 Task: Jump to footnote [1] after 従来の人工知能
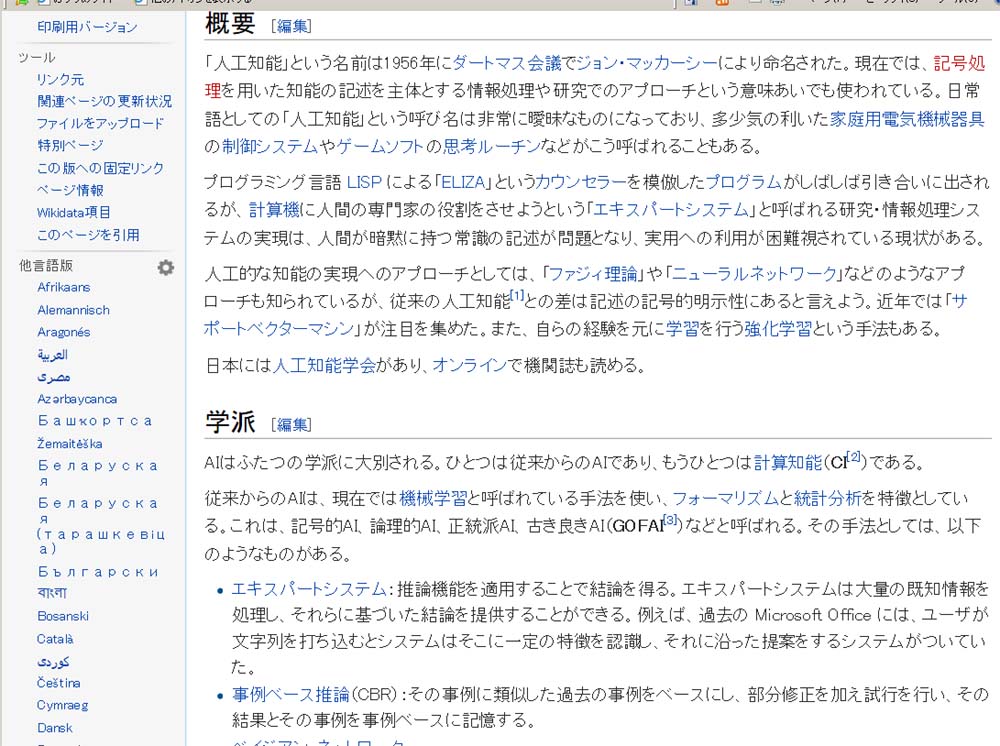click(518, 295)
